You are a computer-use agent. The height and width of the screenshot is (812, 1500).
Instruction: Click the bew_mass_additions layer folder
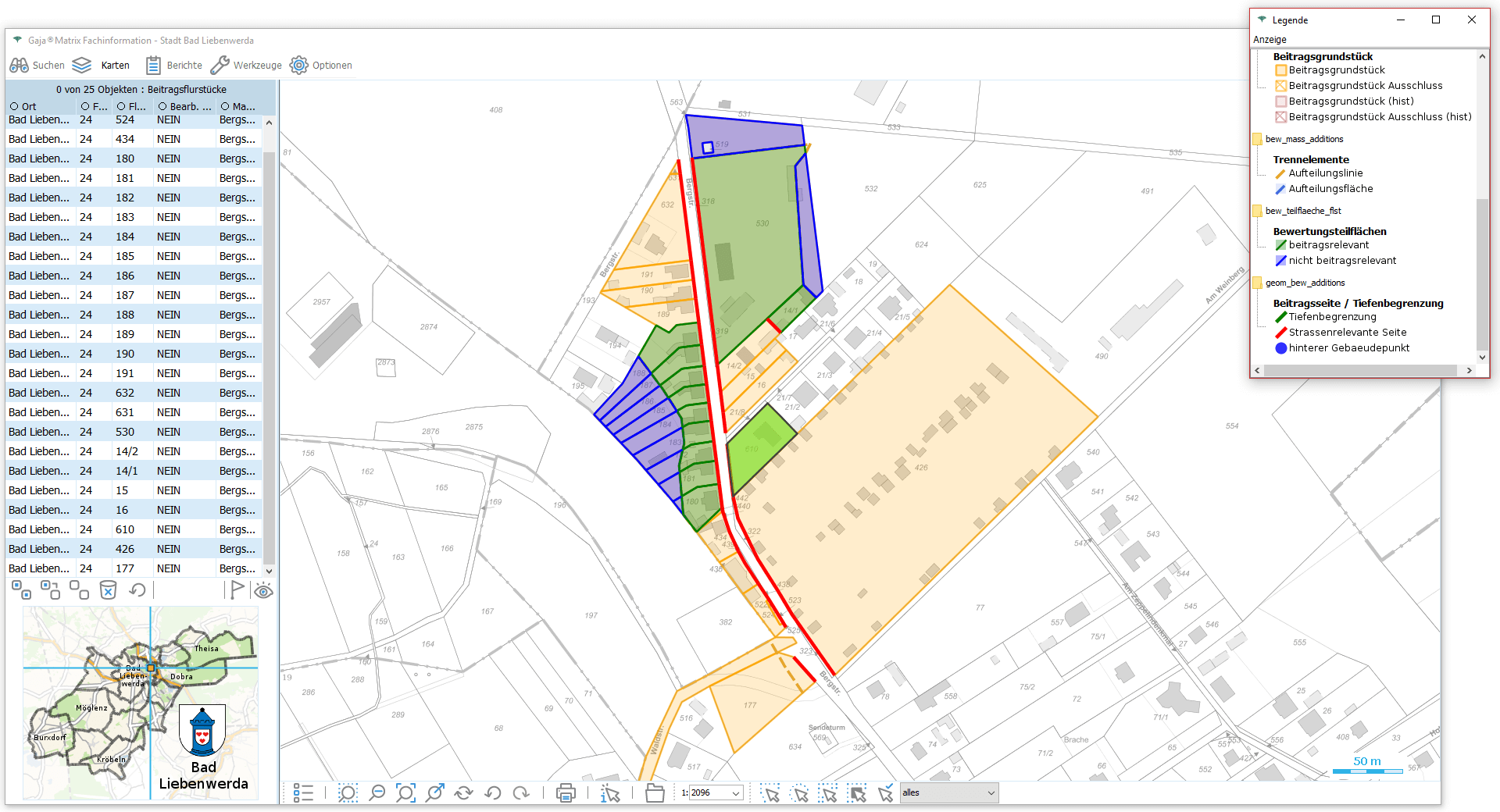coord(1257,139)
